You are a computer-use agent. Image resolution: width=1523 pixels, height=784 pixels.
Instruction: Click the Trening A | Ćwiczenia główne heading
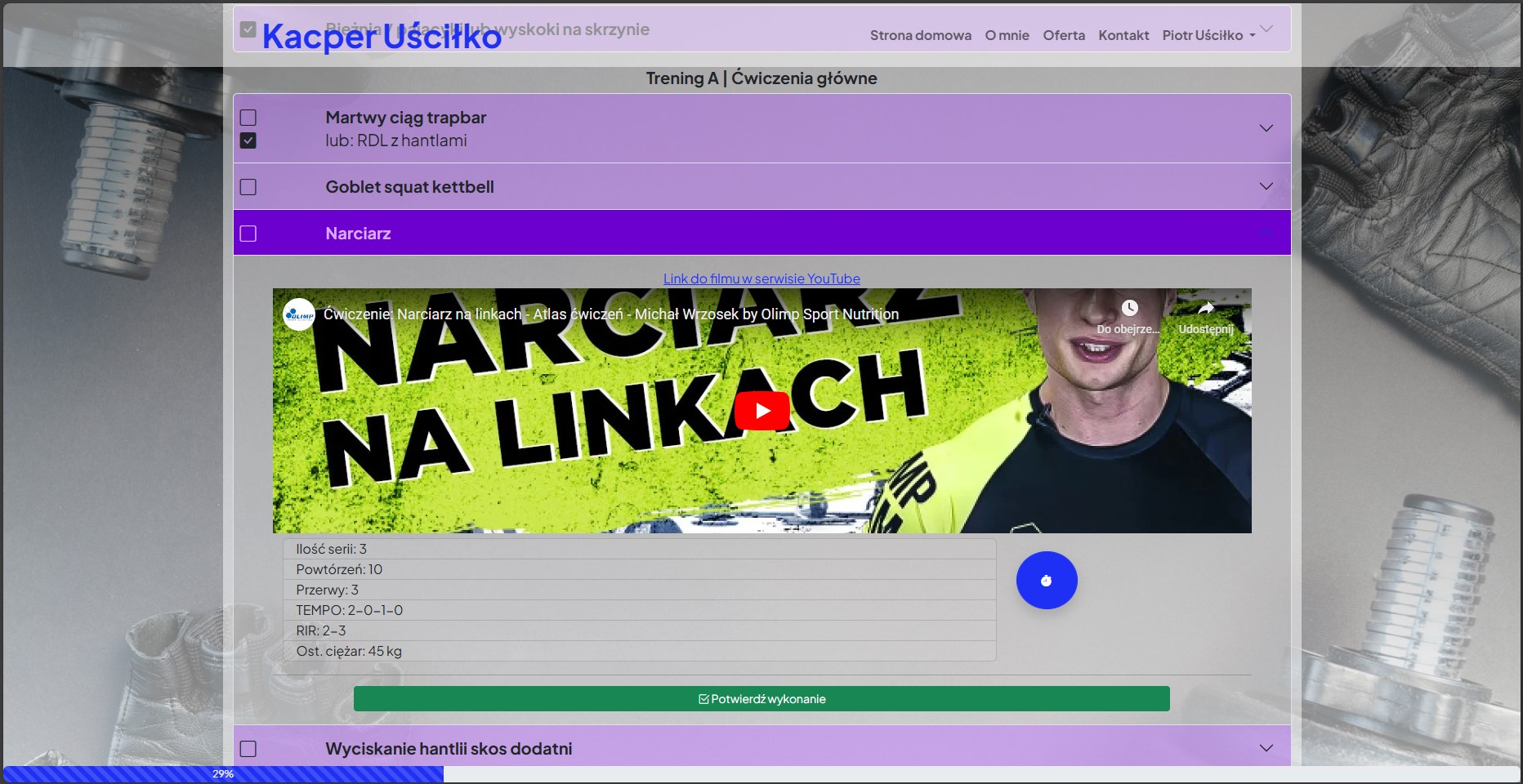pos(761,78)
